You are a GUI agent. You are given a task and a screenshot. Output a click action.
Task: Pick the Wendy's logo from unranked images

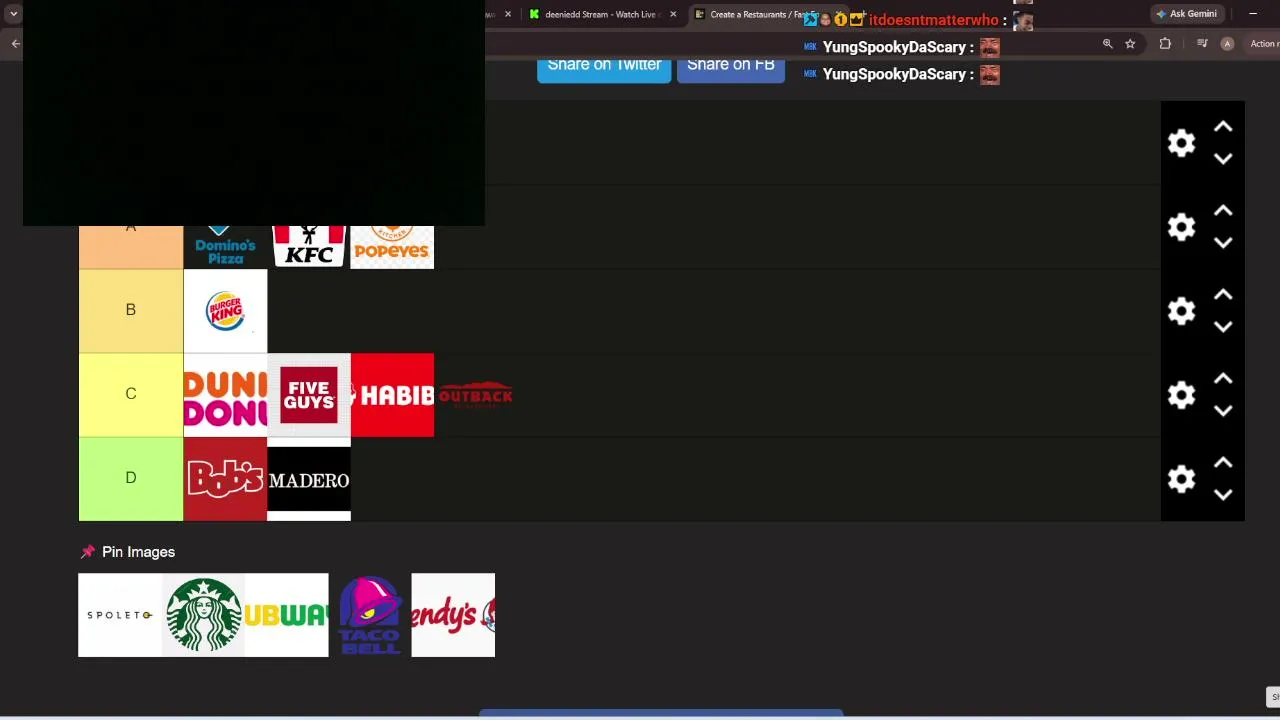click(x=453, y=615)
